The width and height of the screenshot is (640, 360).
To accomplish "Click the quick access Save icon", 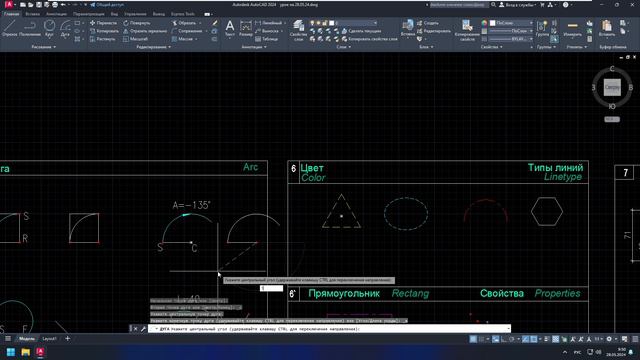I will (x=39, y=4).
